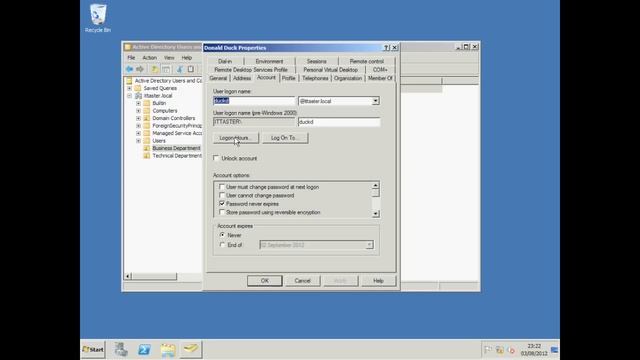This screenshot has width=640, height=360.
Task: Click the Logon Hours button
Action: coord(236,138)
